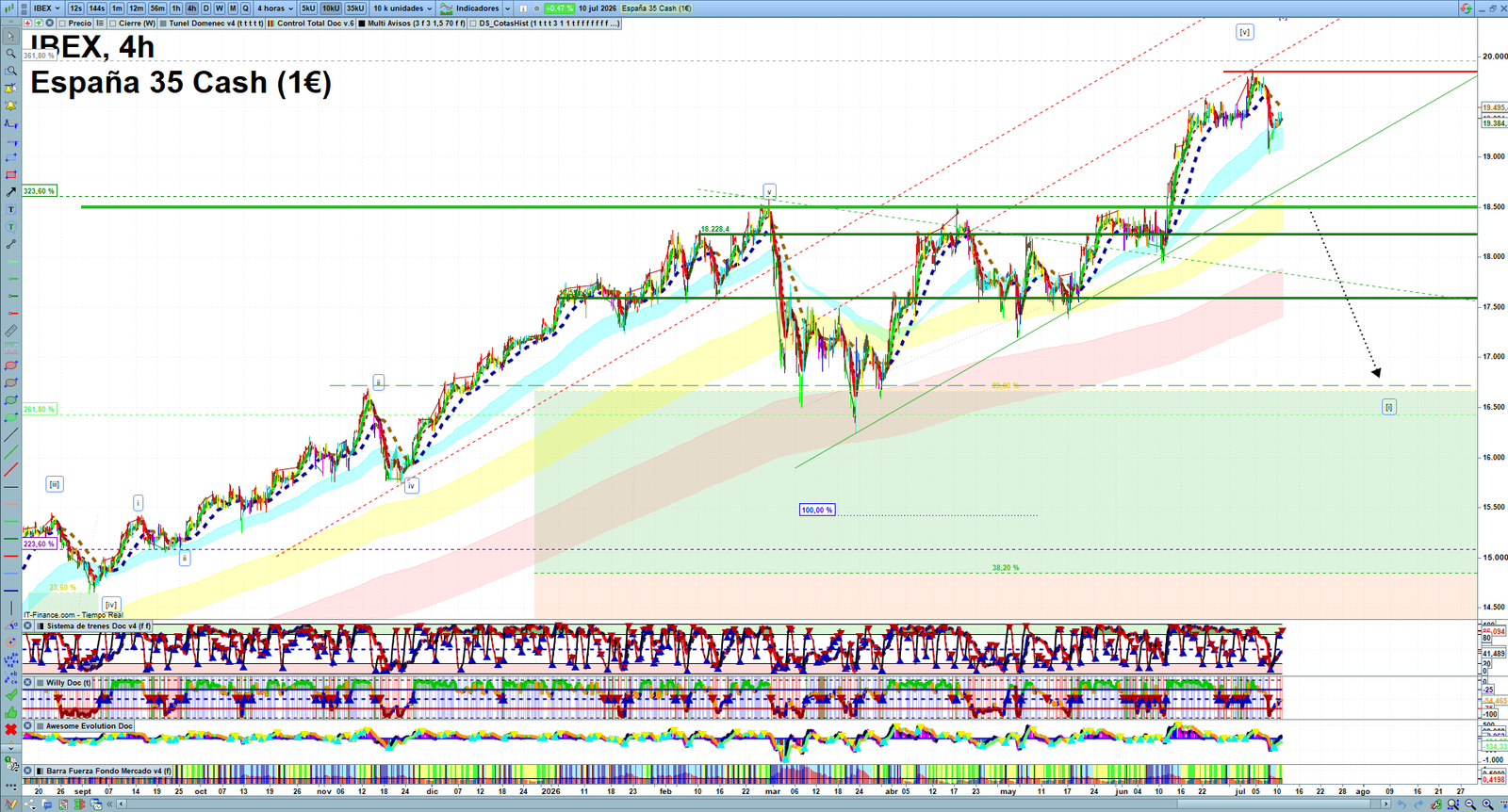
Task: Select the yellow bell alert tool
Action: click(11, 106)
